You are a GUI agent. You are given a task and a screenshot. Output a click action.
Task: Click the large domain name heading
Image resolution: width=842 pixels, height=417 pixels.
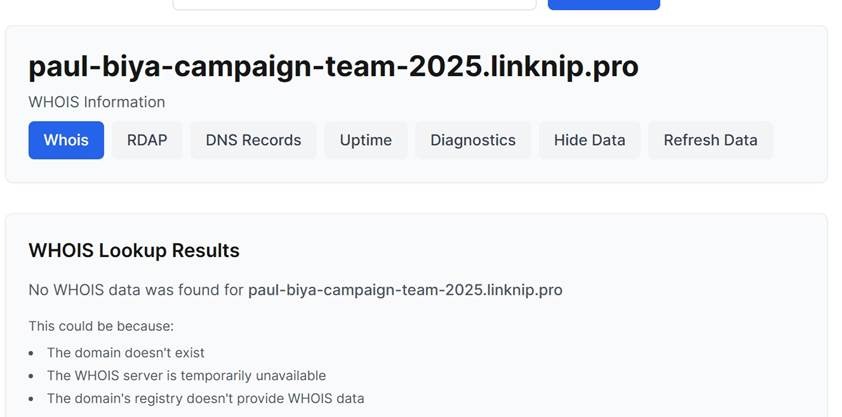click(x=333, y=66)
